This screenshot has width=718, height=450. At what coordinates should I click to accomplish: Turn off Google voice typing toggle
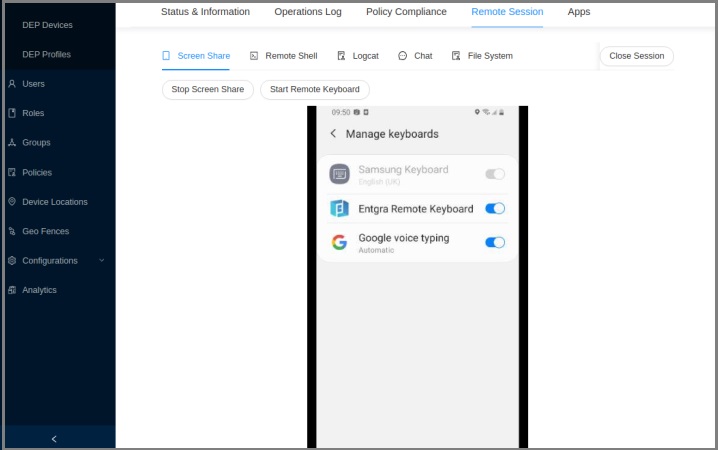[495, 242]
